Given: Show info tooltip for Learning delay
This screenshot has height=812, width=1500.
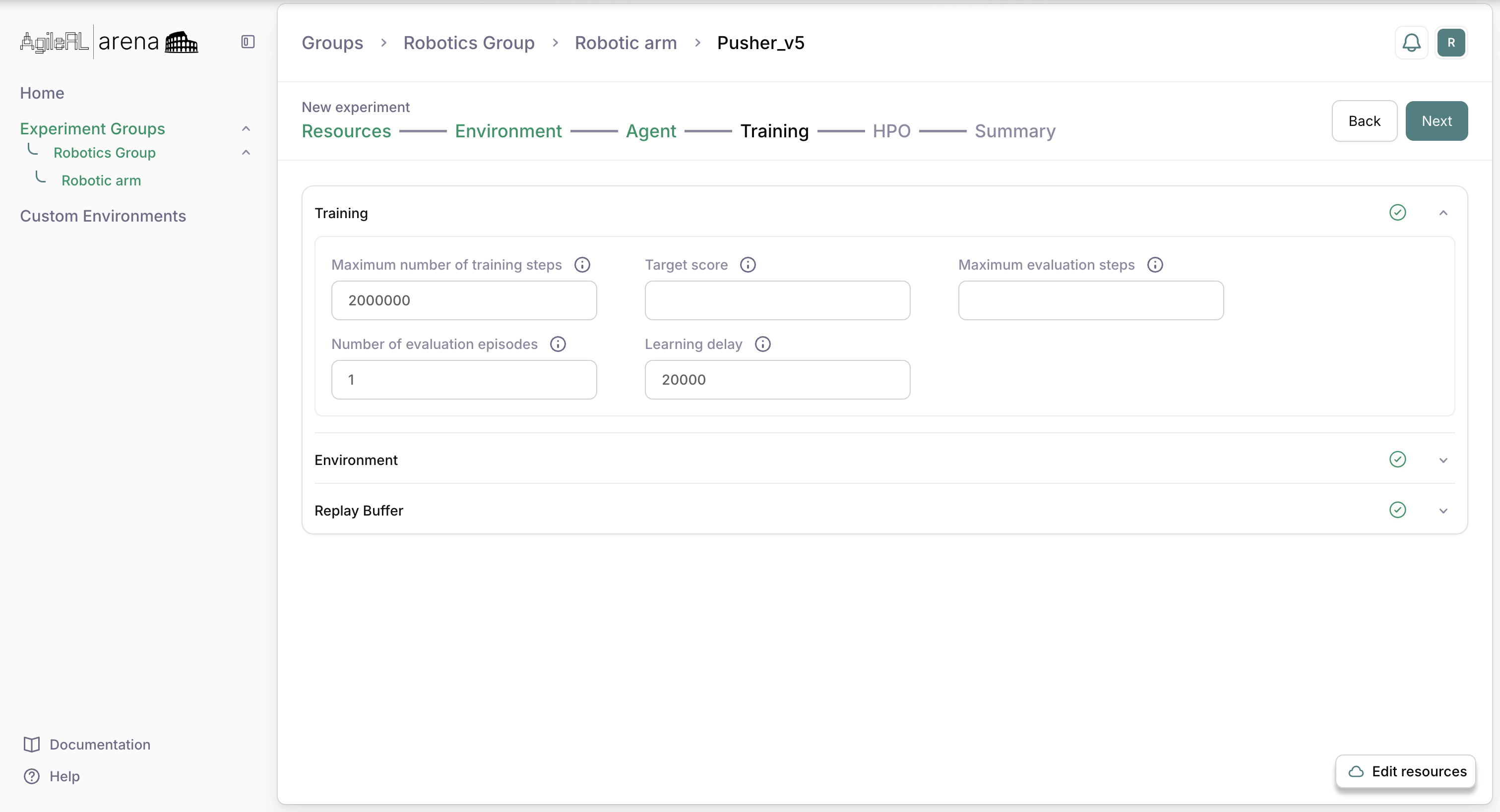Looking at the screenshot, I should tap(763, 344).
